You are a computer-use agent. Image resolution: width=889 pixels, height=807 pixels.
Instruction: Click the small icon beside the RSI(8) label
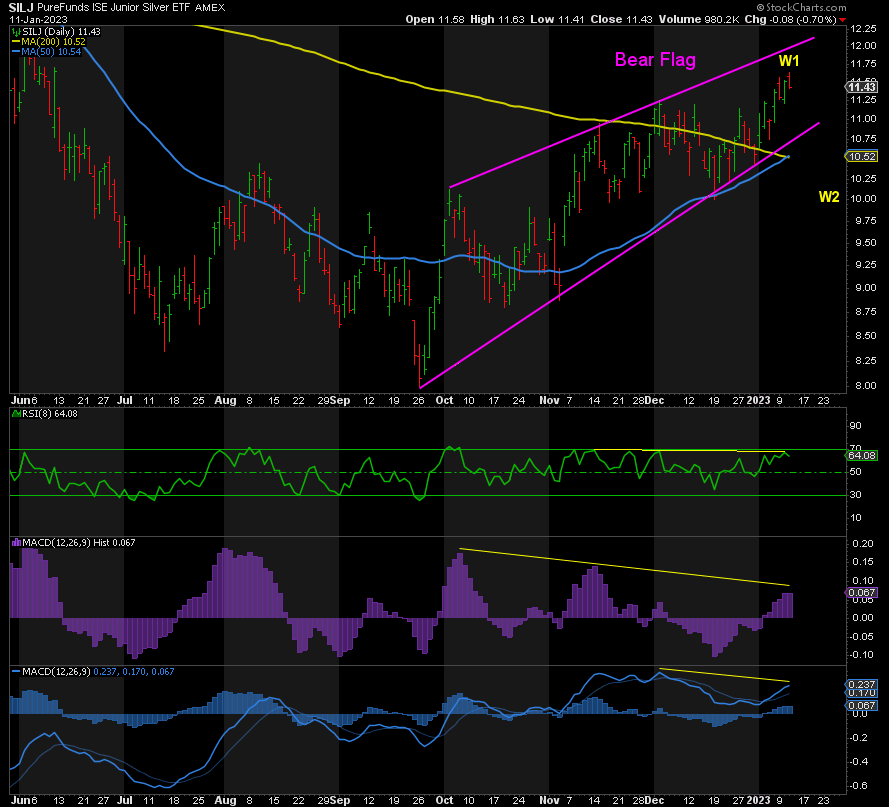click(x=16, y=414)
